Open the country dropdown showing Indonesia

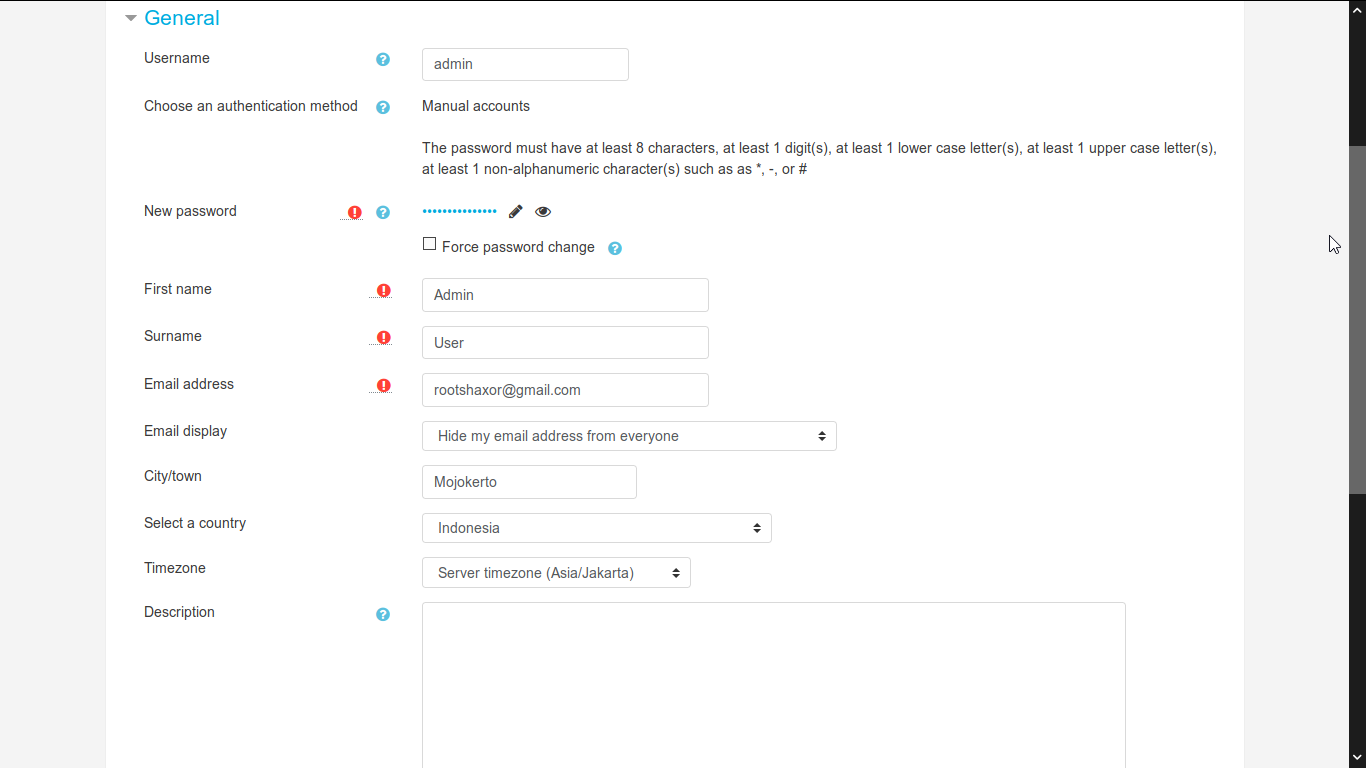click(596, 528)
